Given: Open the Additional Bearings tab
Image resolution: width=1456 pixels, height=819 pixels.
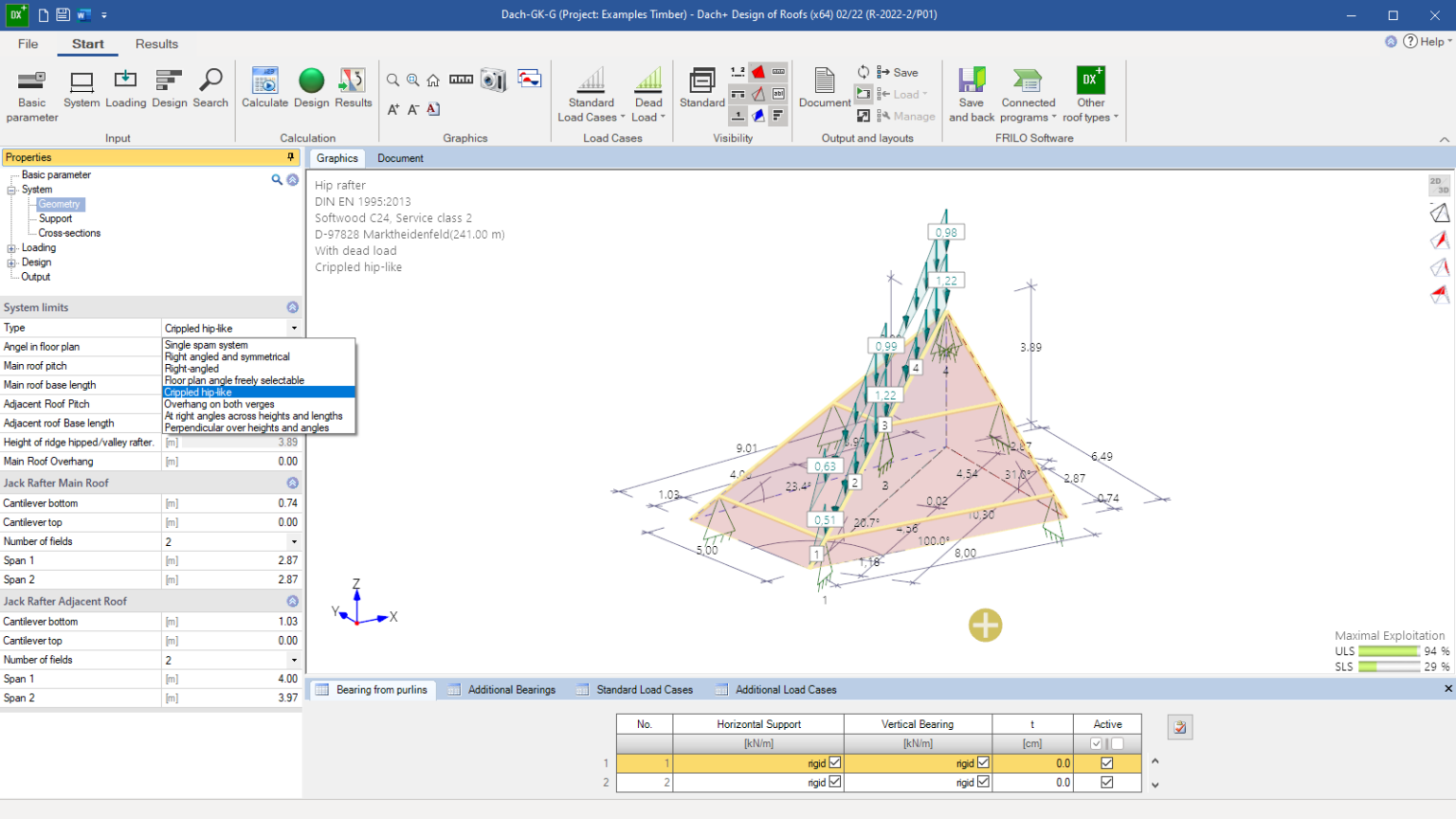Looking at the screenshot, I should click(511, 690).
